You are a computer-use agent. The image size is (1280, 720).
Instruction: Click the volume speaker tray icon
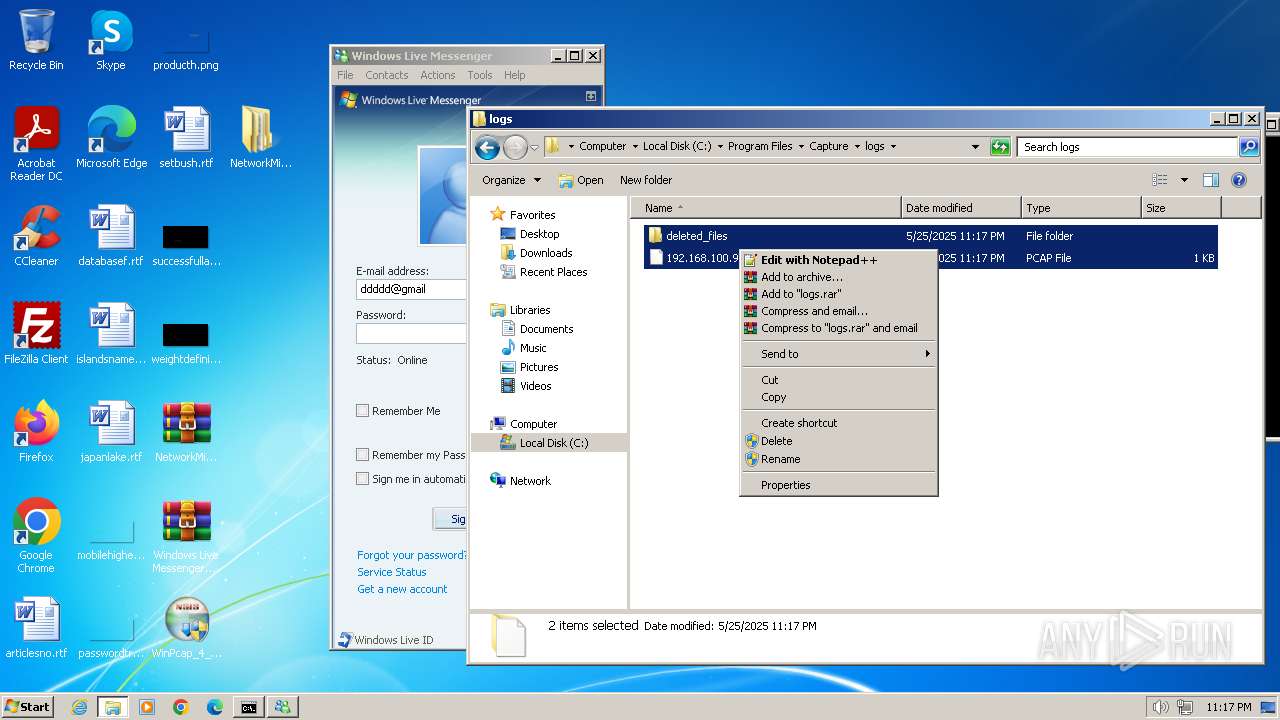click(x=1161, y=707)
